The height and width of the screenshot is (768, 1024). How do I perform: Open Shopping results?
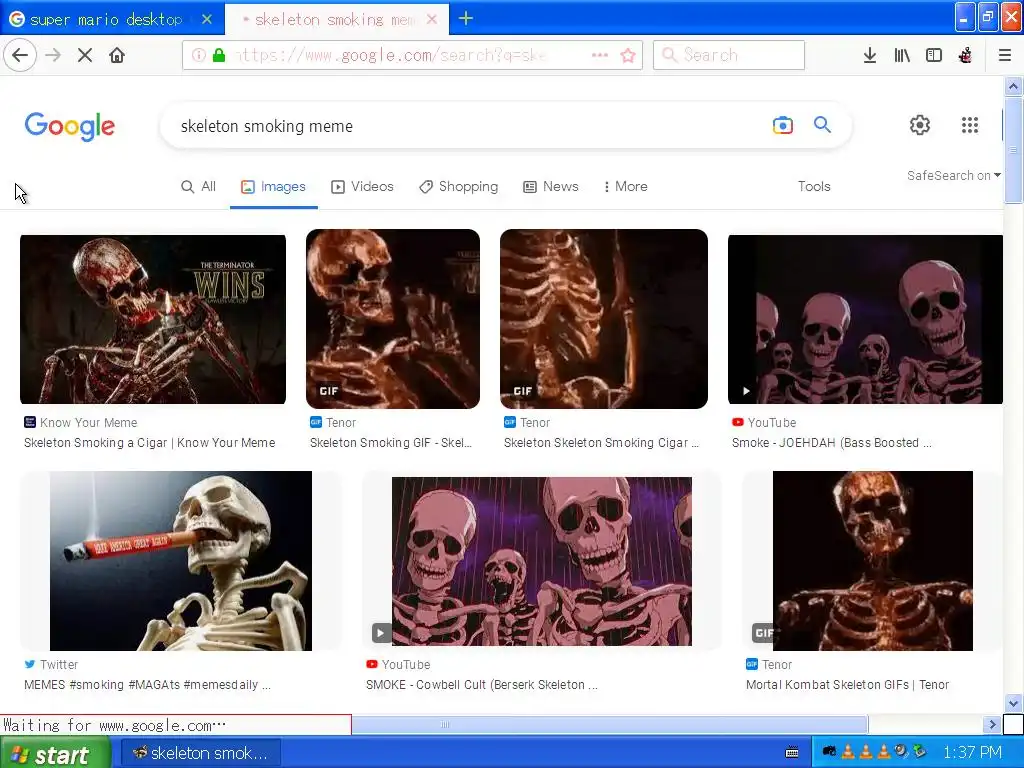click(x=458, y=187)
